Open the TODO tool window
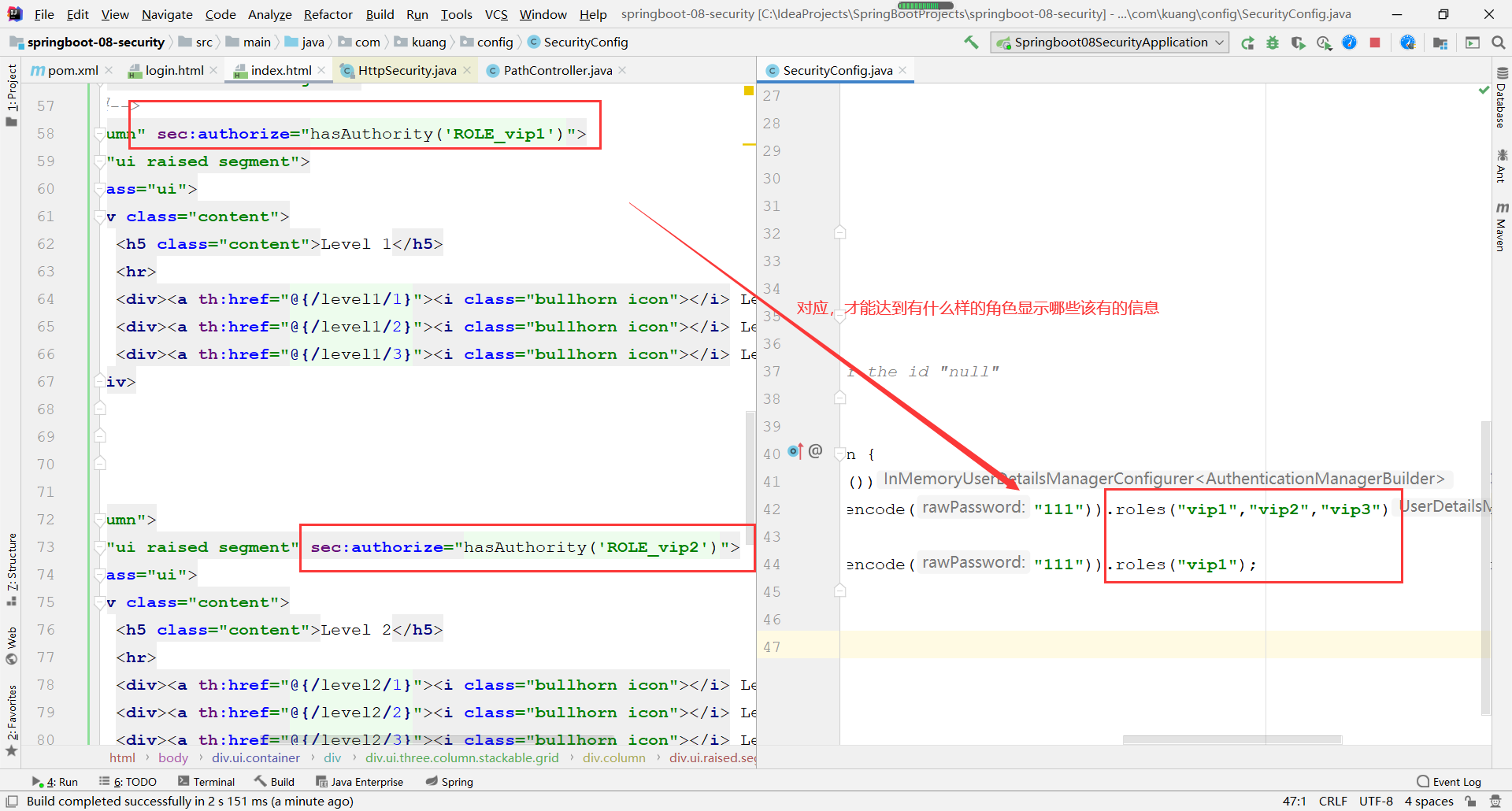This screenshot has height=811, width=1512. coord(128,782)
